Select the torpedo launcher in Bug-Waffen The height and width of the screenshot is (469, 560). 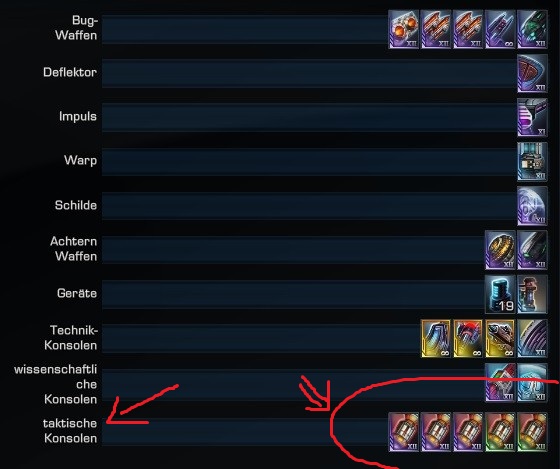404,29
